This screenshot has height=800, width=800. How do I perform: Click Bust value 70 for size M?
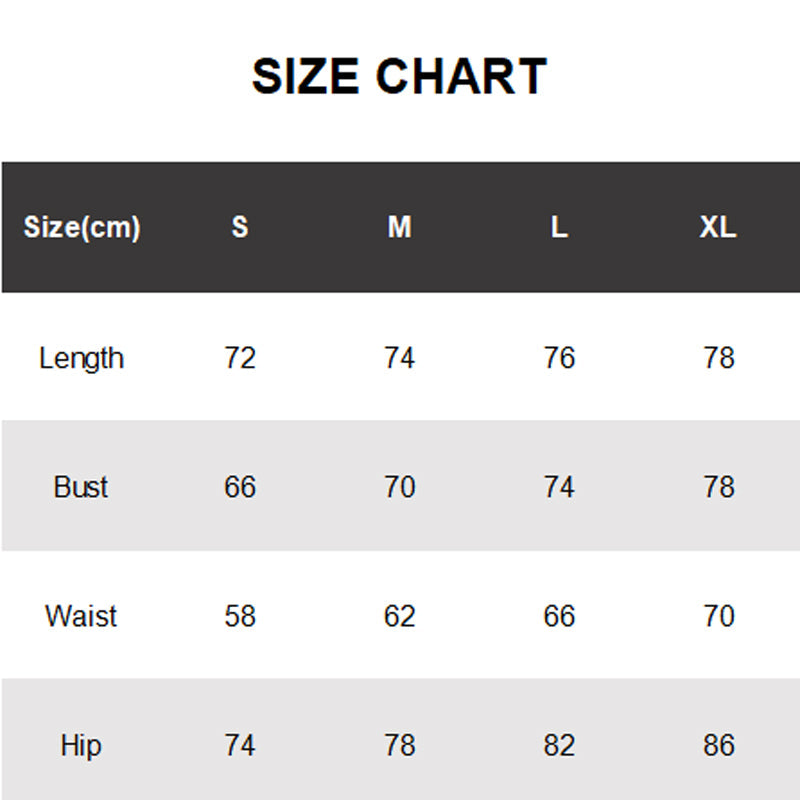pyautogui.click(x=399, y=487)
